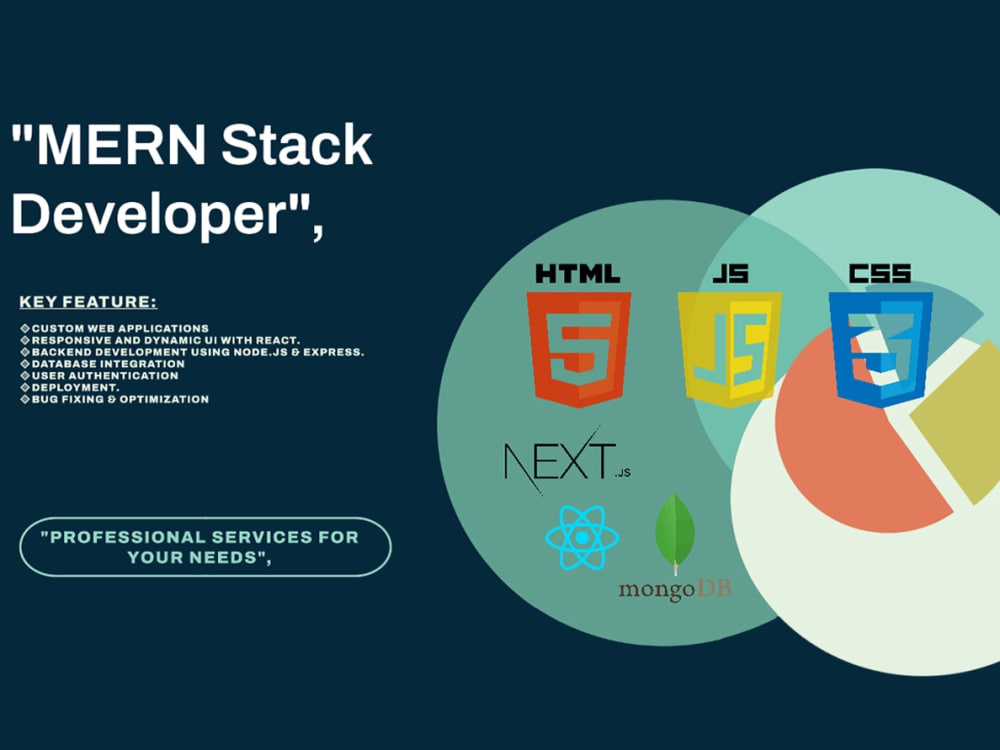Click the black HTML label above shield
Image resolution: width=1000 pixels, height=750 pixels.
click(578, 274)
